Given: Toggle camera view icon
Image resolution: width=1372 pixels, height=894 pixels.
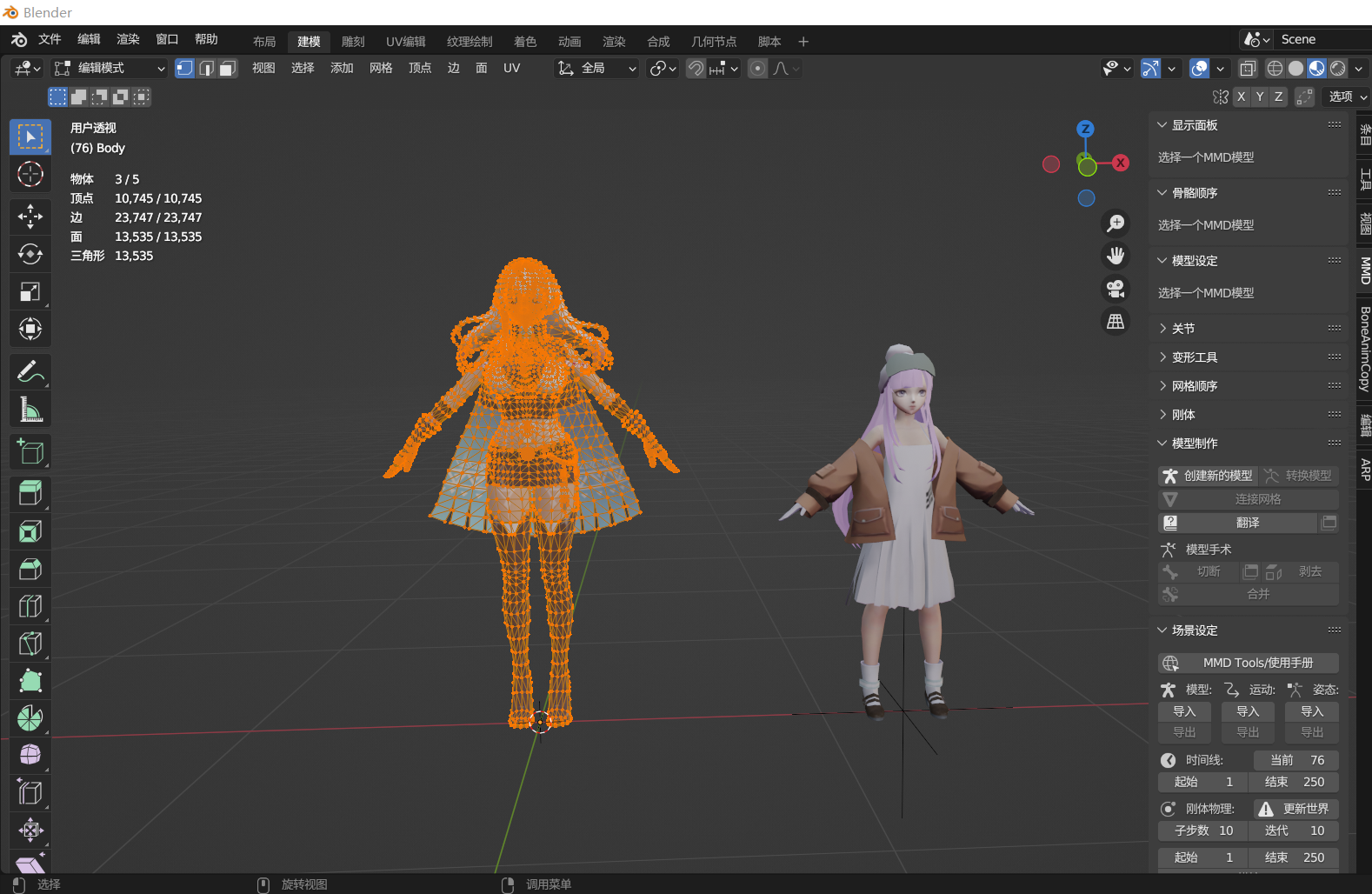Looking at the screenshot, I should point(1116,288).
